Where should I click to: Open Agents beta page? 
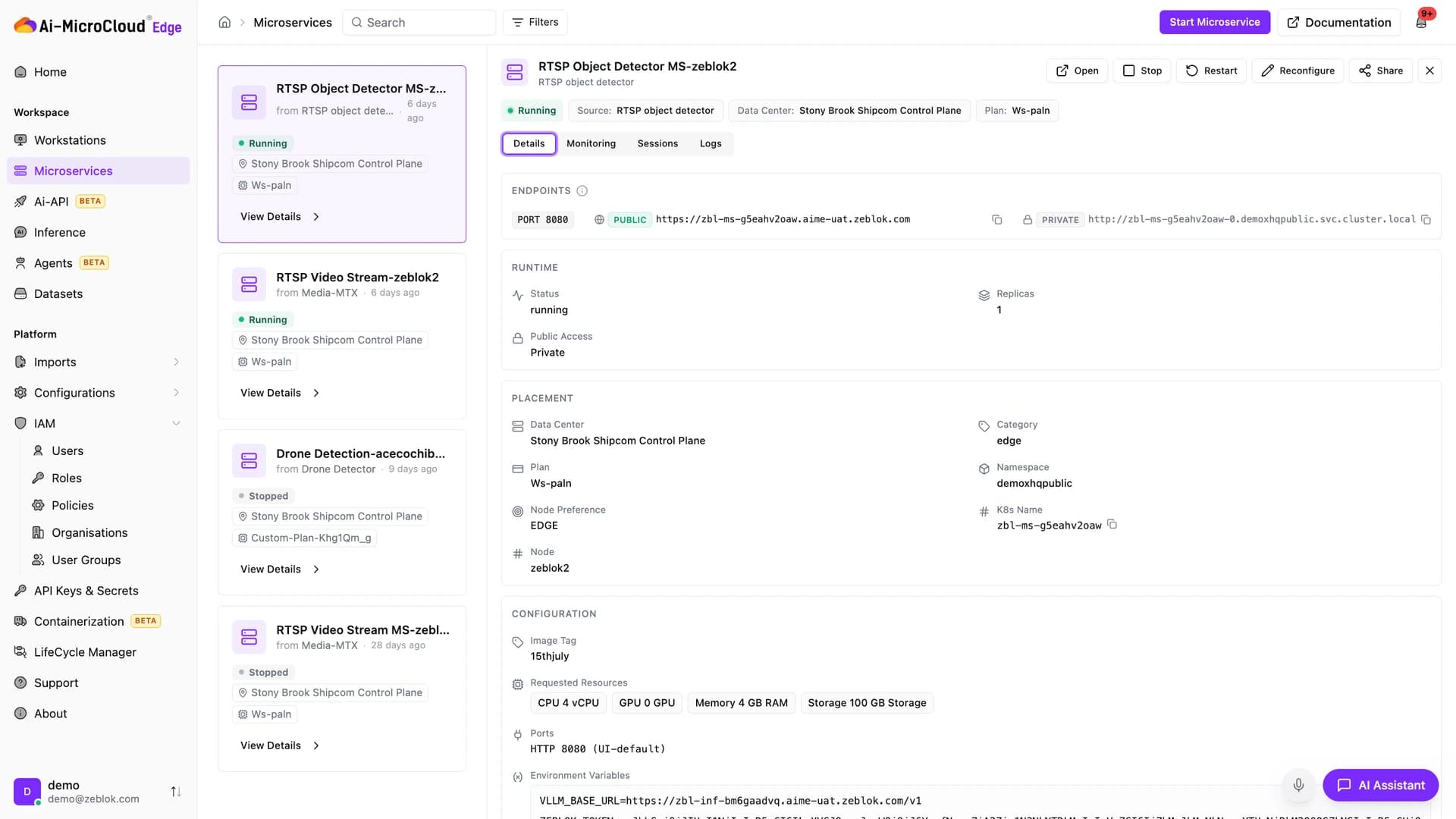point(99,263)
